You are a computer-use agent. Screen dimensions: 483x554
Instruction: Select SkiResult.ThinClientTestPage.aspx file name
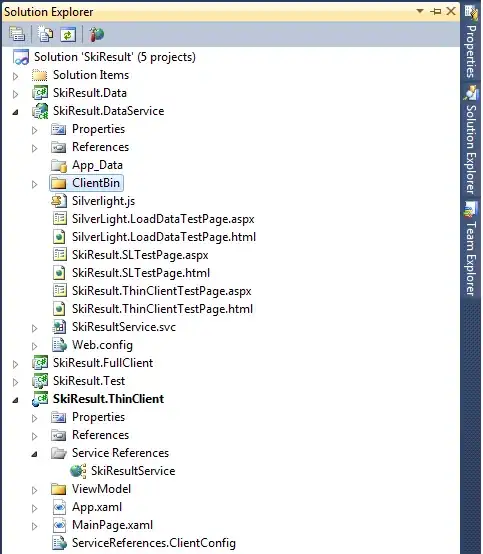[161, 291]
